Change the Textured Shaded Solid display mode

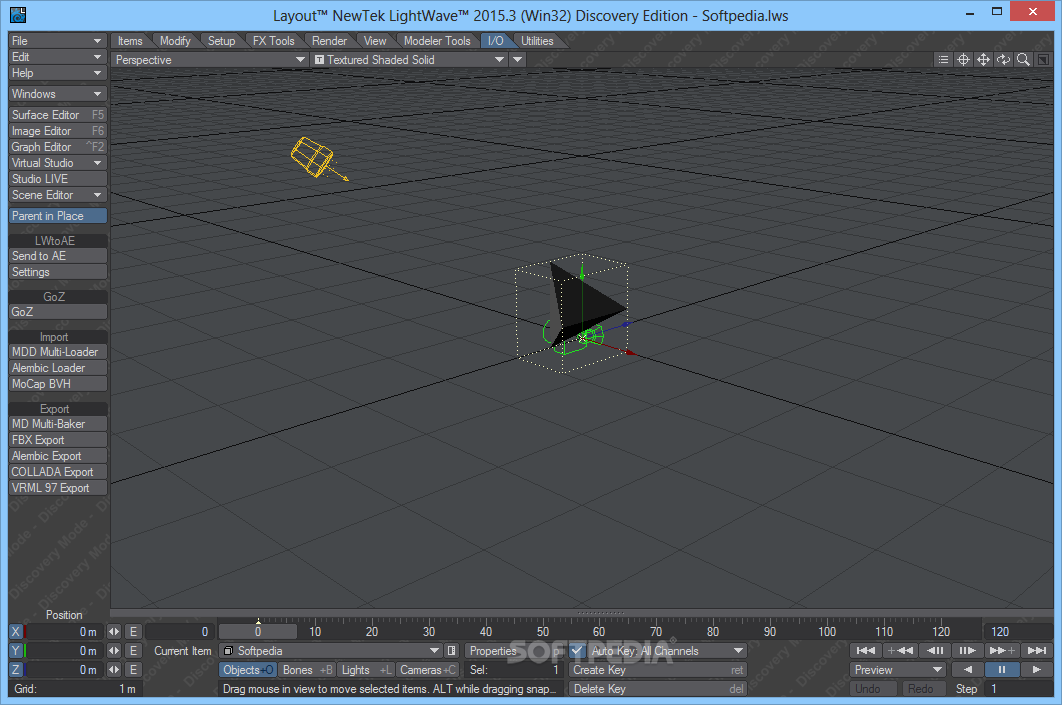[409, 60]
